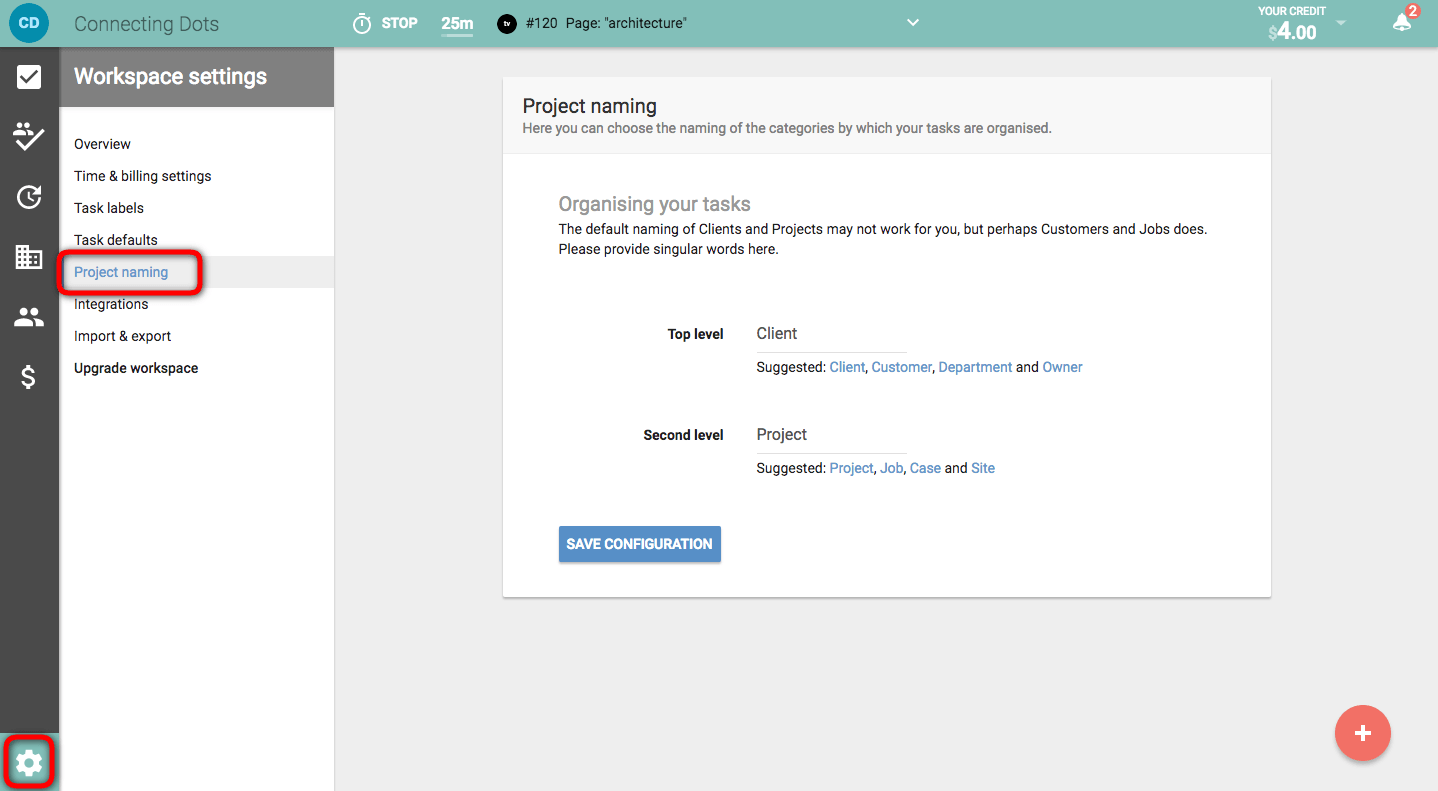Open Task labels settings

pos(109,208)
